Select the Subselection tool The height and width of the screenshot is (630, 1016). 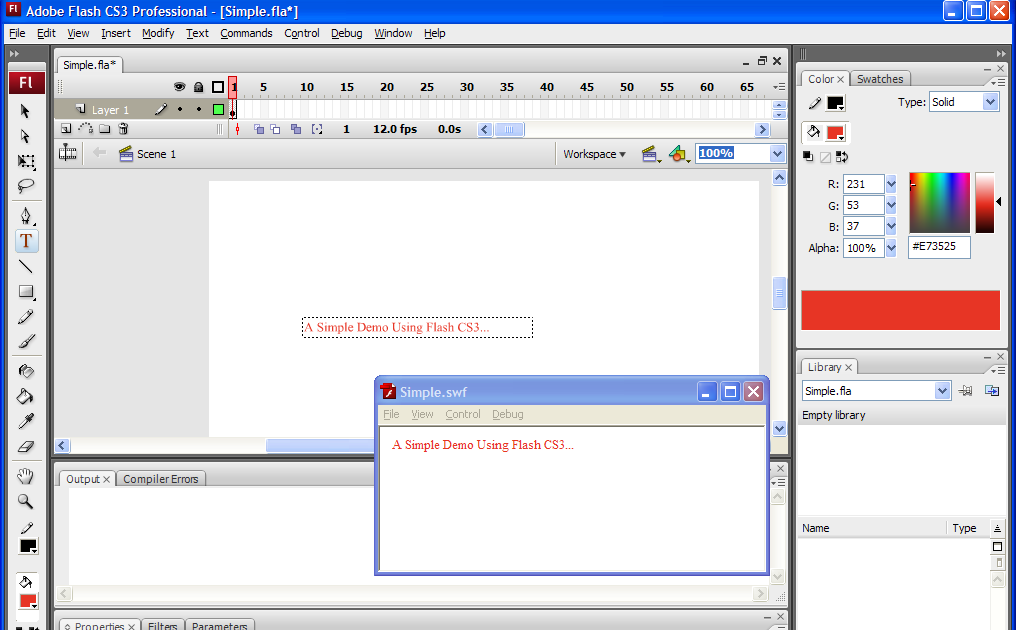pyautogui.click(x=25, y=136)
